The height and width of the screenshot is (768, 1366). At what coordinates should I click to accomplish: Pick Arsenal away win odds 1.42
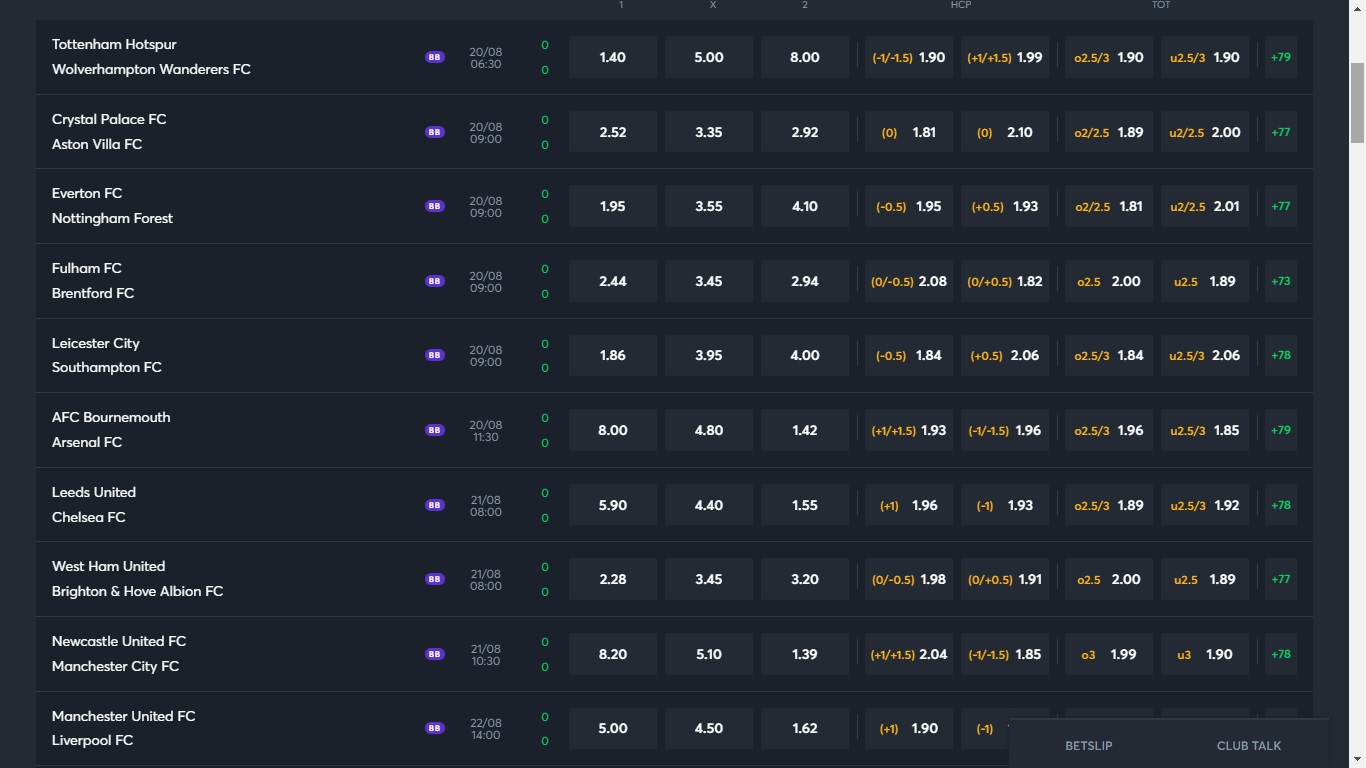coord(805,430)
